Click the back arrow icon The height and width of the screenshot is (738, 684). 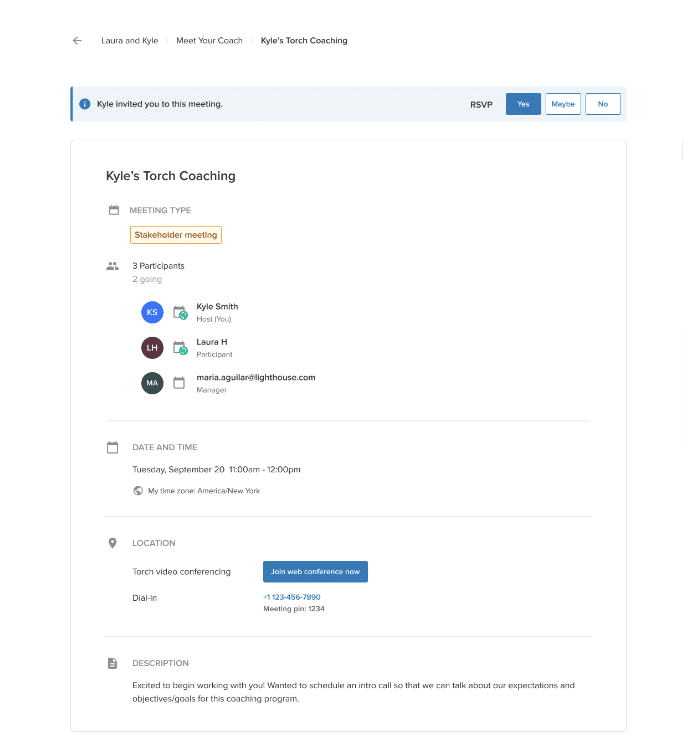(77, 41)
